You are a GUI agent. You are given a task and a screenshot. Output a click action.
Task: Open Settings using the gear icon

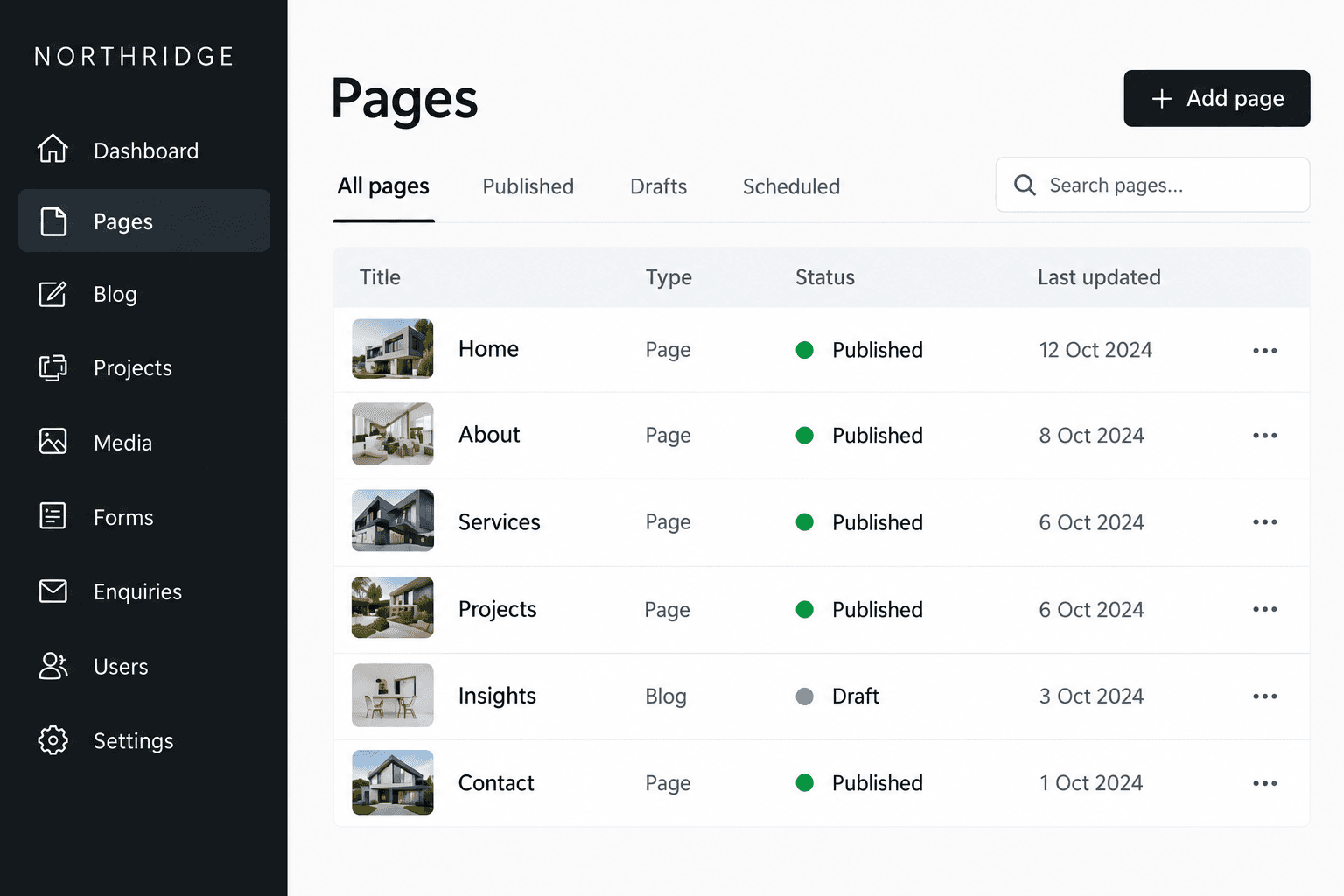click(52, 740)
